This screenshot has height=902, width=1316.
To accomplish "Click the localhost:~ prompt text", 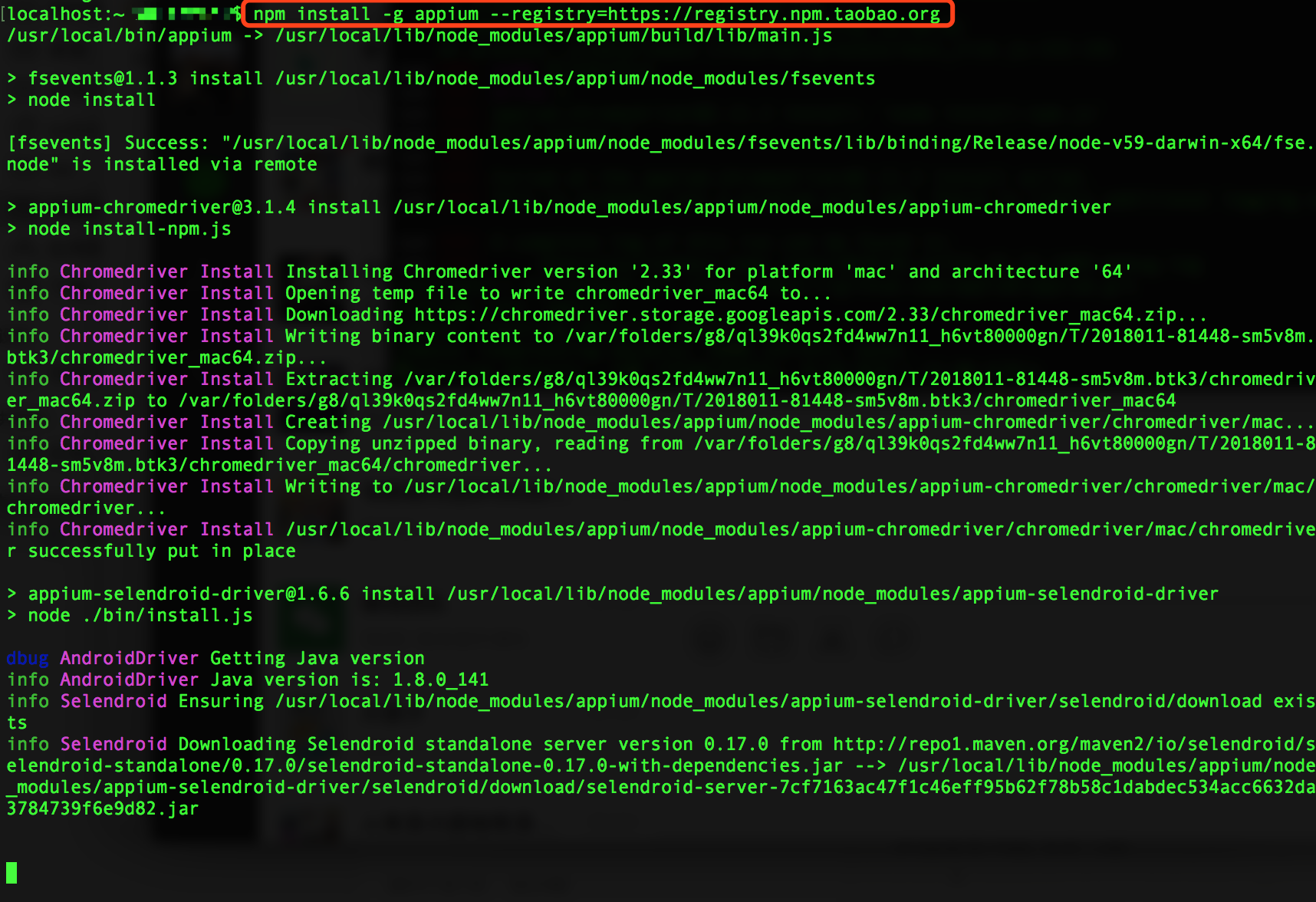I will (67, 14).
